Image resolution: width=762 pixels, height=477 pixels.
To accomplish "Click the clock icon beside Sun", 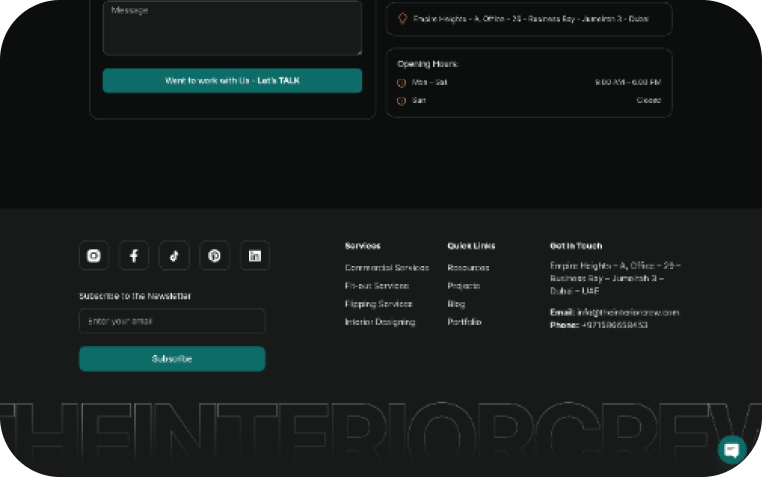I will (402, 101).
